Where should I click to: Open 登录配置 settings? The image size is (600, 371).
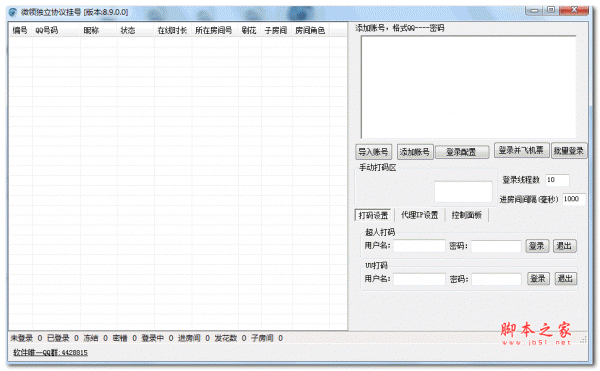461,152
